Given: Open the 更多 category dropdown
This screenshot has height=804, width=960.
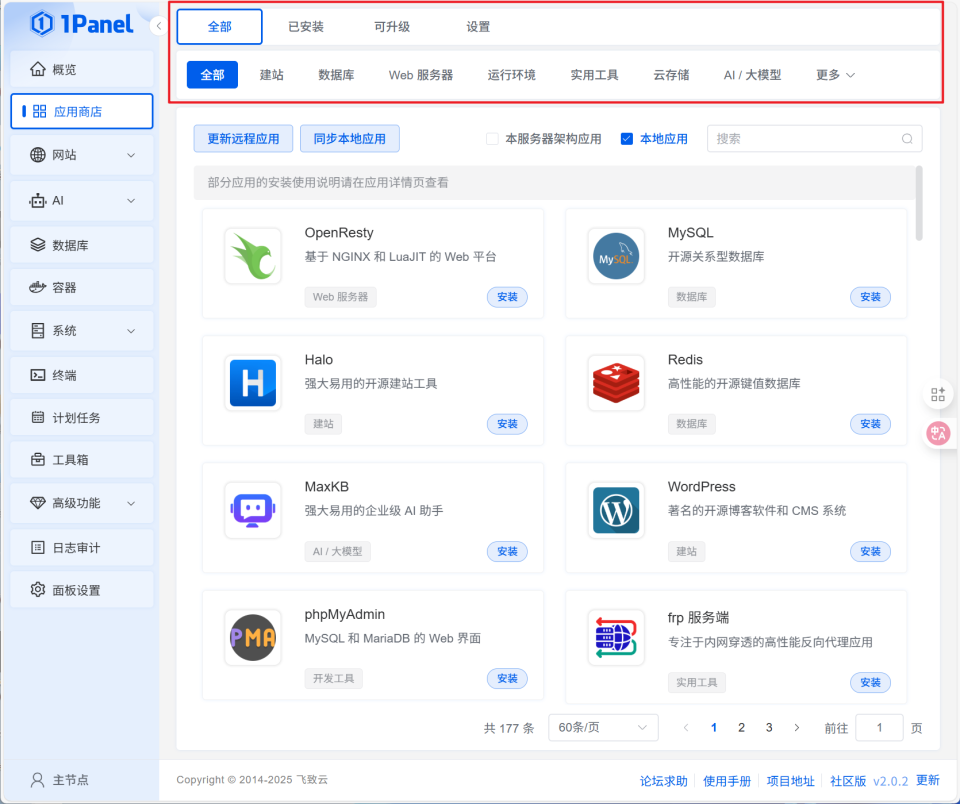Looking at the screenshot, I should [834, 75].
